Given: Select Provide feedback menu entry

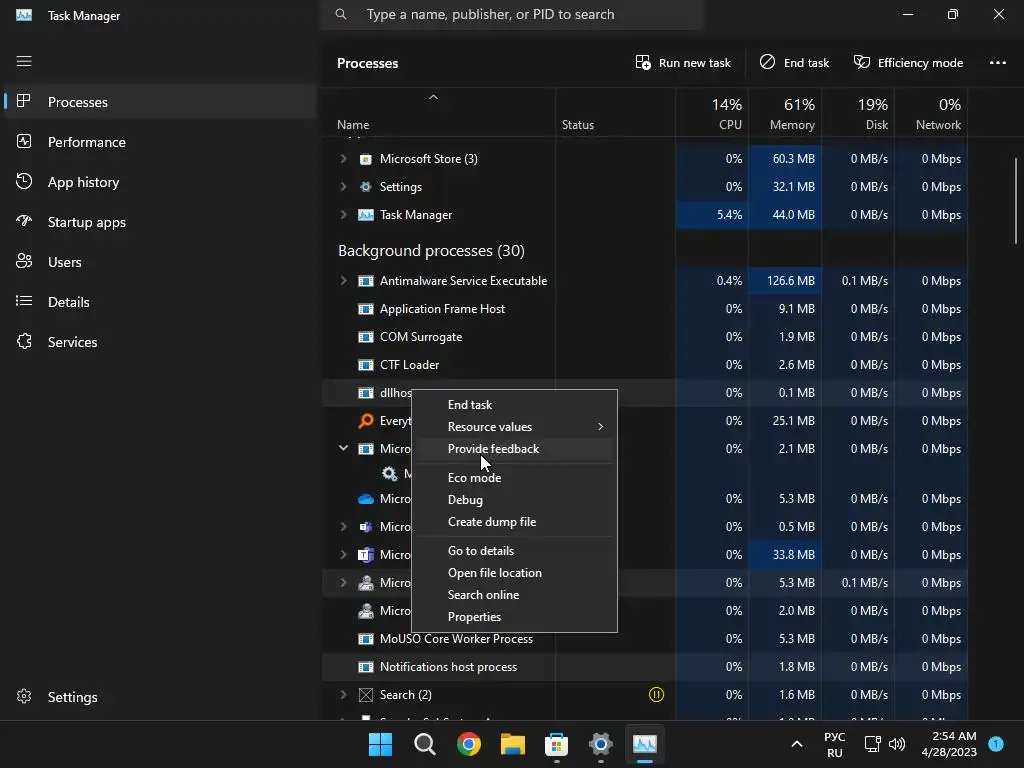Looking at the screenshot, I should coord(514,449).
